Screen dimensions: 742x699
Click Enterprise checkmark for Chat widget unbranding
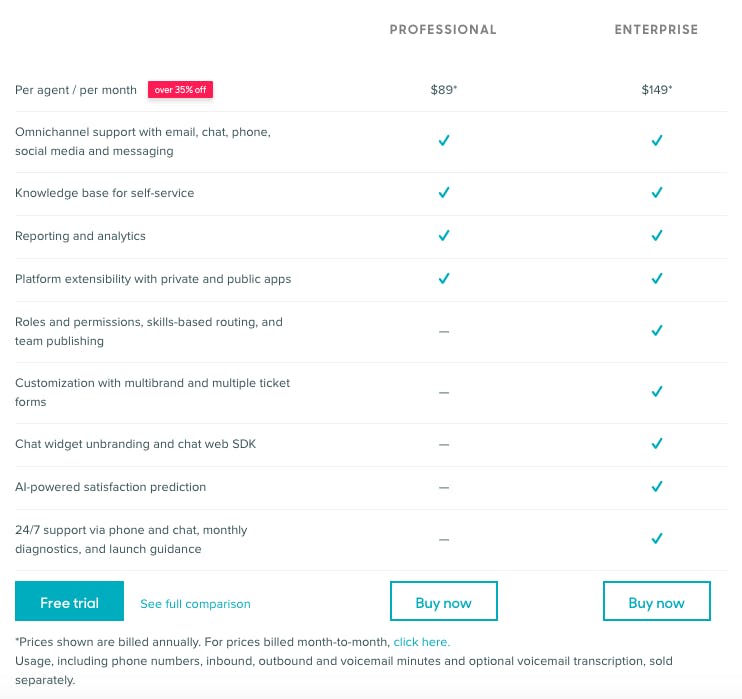click(x=657, y=443)
